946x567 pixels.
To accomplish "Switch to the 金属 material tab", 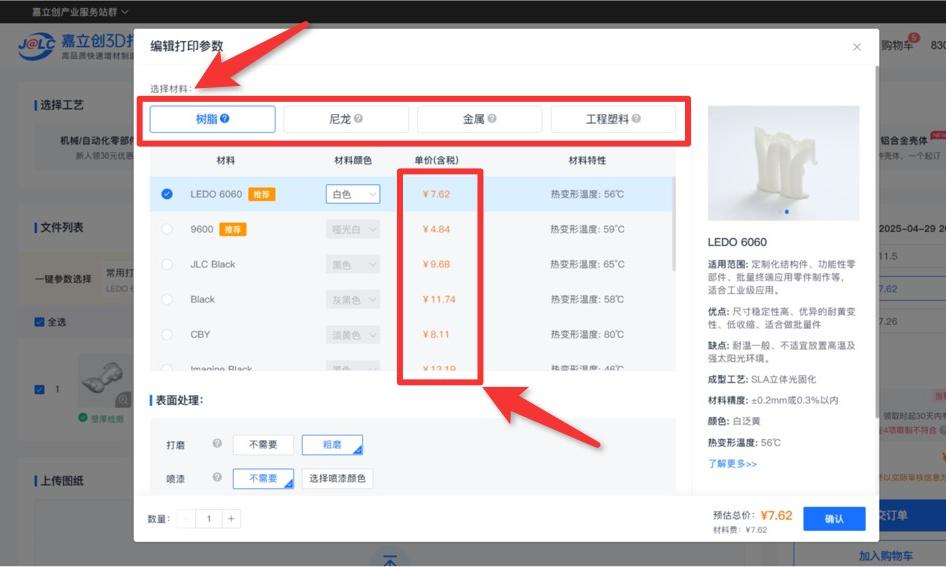I will click(x=480, y=119).
